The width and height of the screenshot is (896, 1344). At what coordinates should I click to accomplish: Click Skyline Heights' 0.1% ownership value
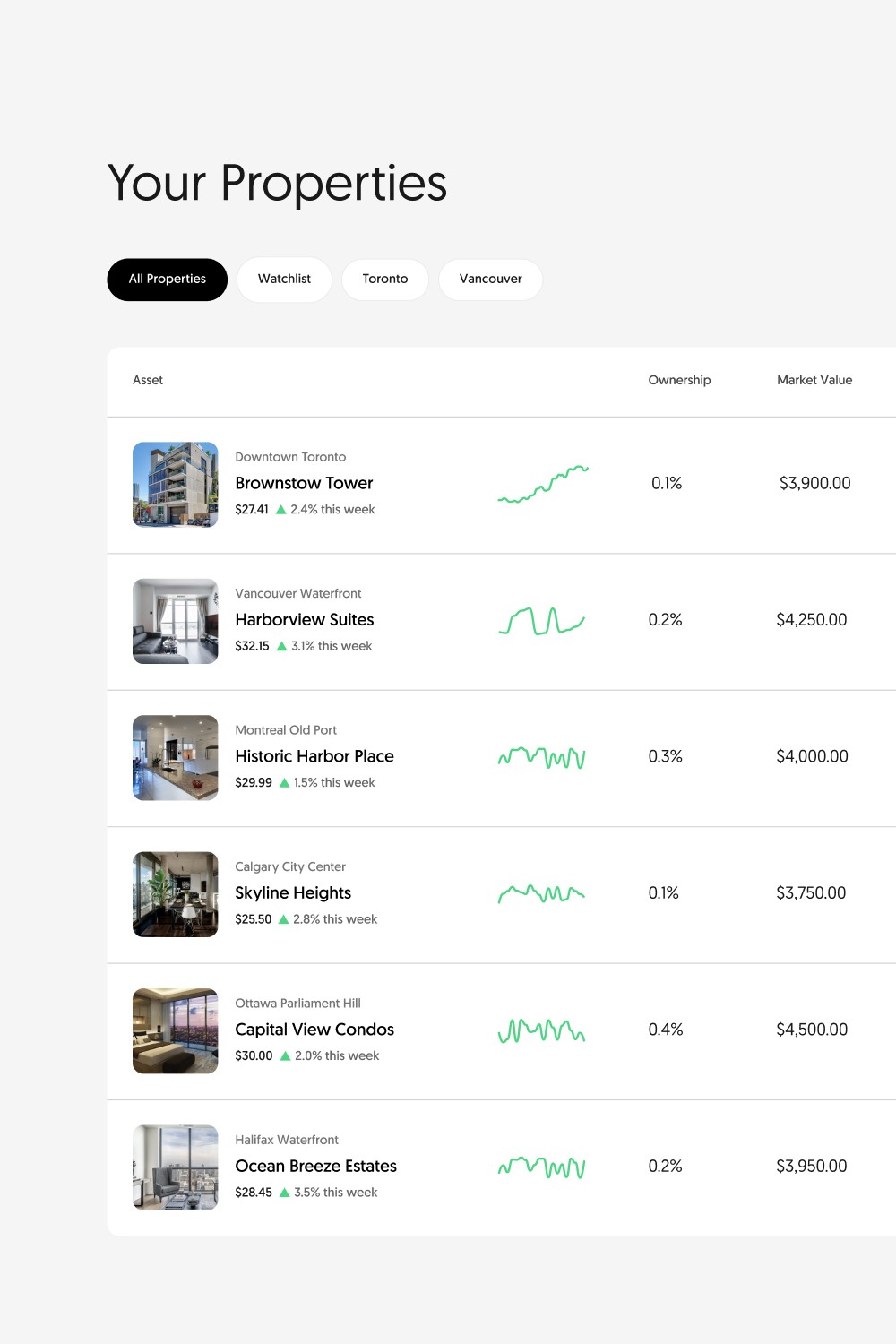(664, 893)
